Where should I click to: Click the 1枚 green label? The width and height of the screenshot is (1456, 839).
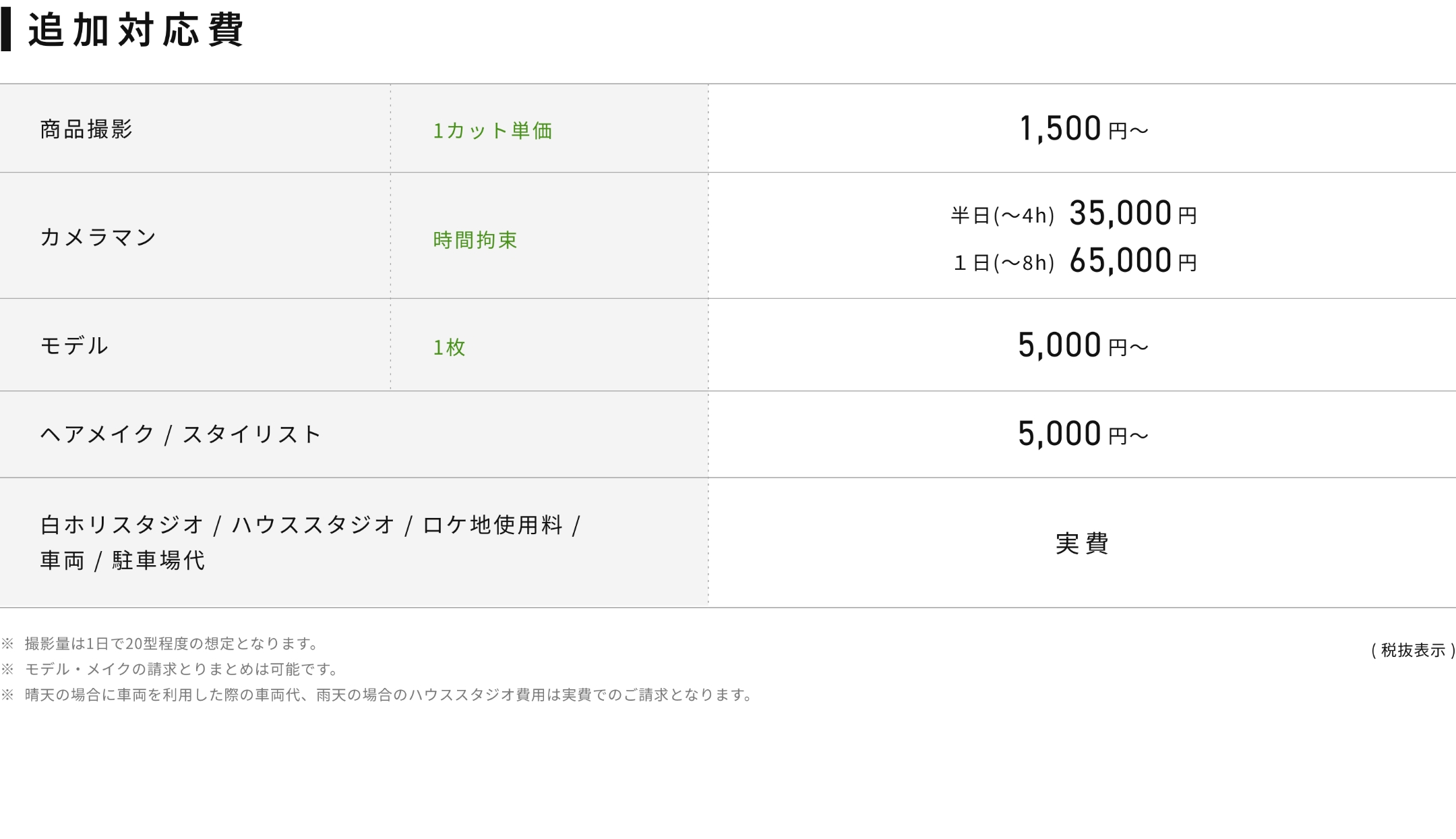(449, 347)
